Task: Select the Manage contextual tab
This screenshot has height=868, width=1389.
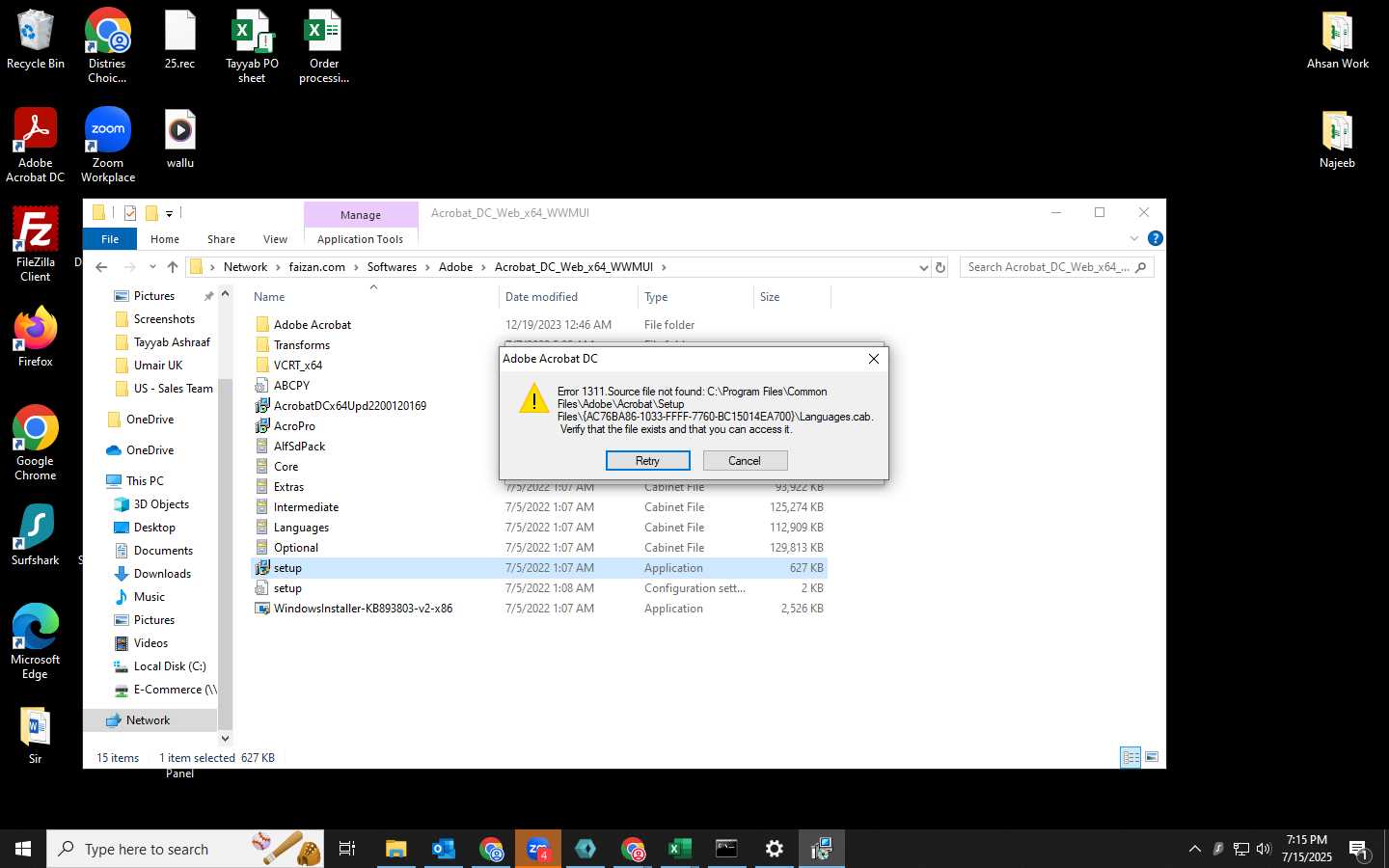Action: (x=361, y=215)
